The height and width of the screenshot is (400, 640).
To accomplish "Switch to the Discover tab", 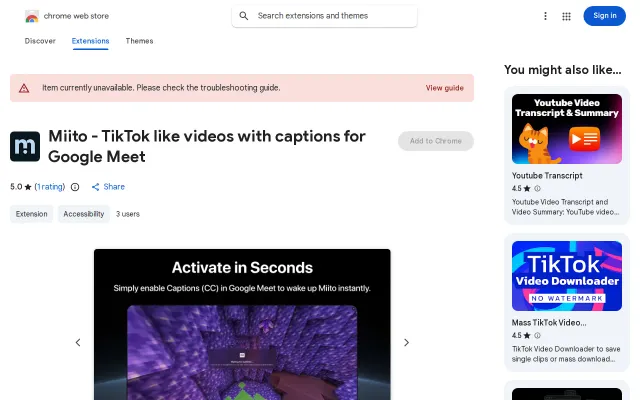I will click(40, 41).
